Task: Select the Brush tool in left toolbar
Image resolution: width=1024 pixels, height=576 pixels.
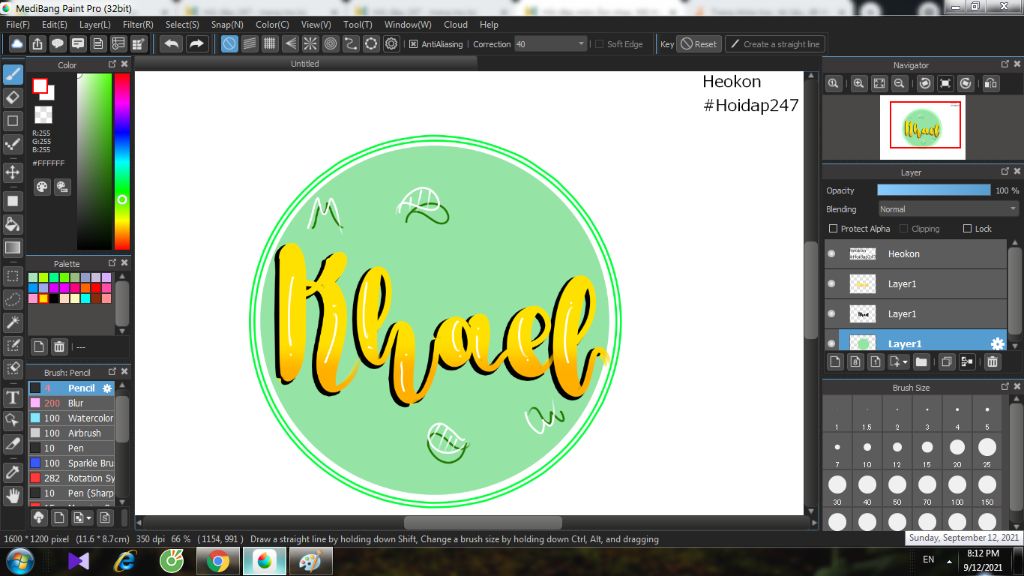Action: click(12, 74)
